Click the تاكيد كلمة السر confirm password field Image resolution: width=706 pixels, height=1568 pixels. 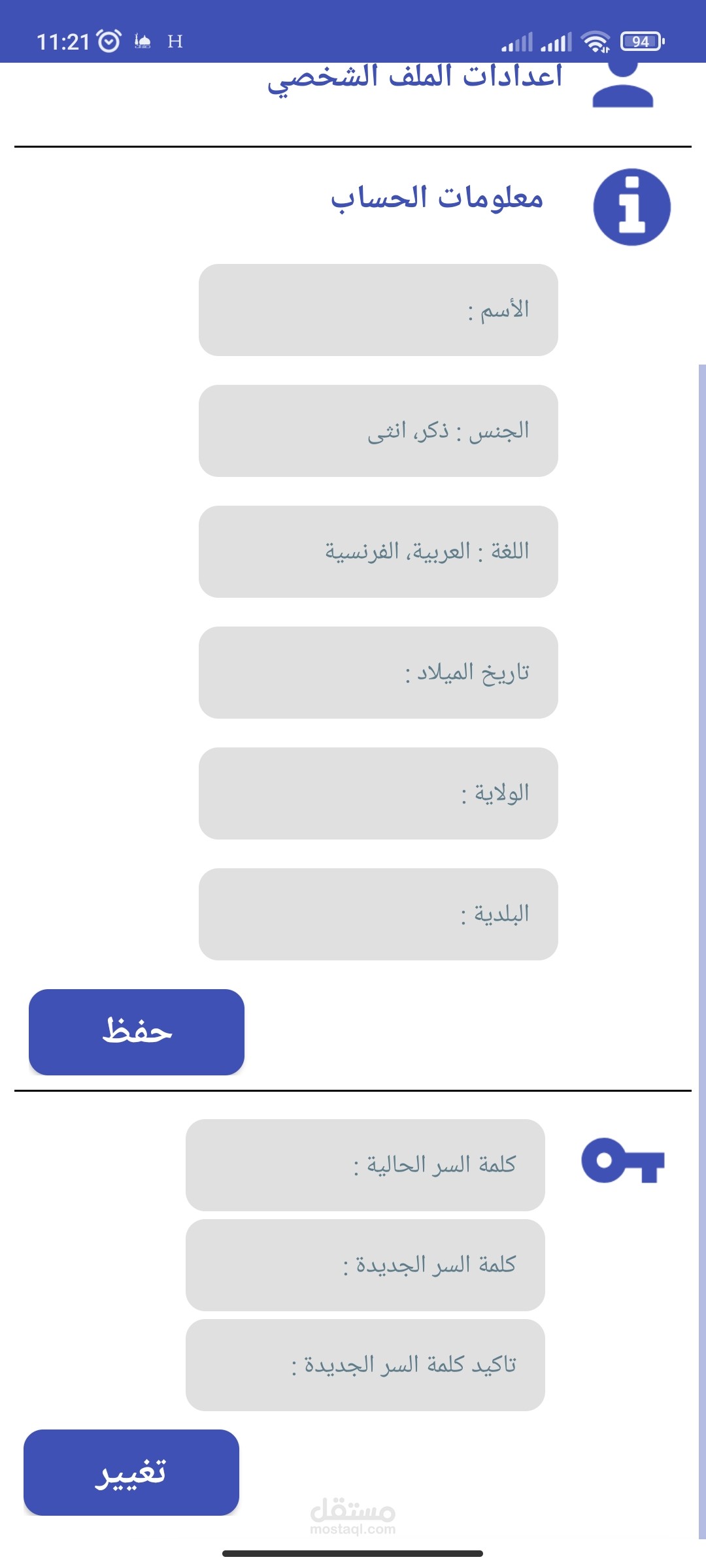[365, 1365]
